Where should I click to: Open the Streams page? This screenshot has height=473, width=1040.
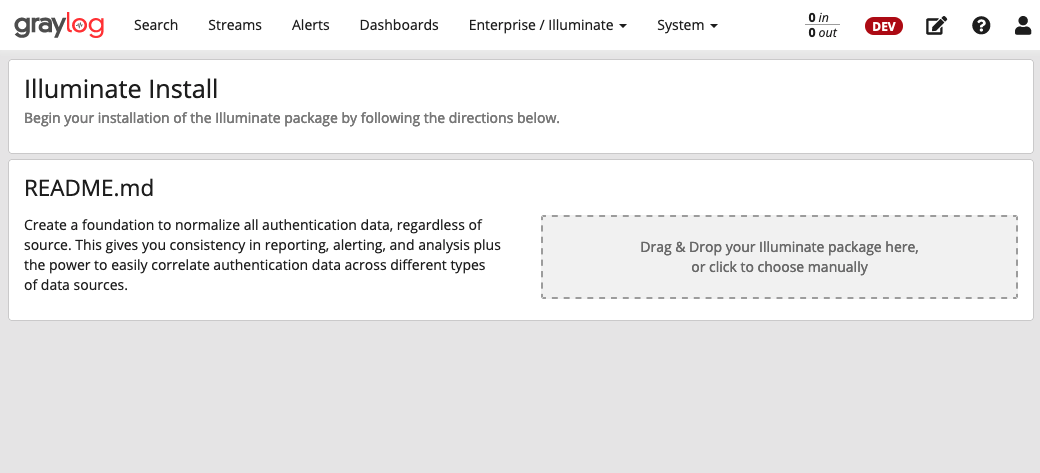click(x=235, y=25)
